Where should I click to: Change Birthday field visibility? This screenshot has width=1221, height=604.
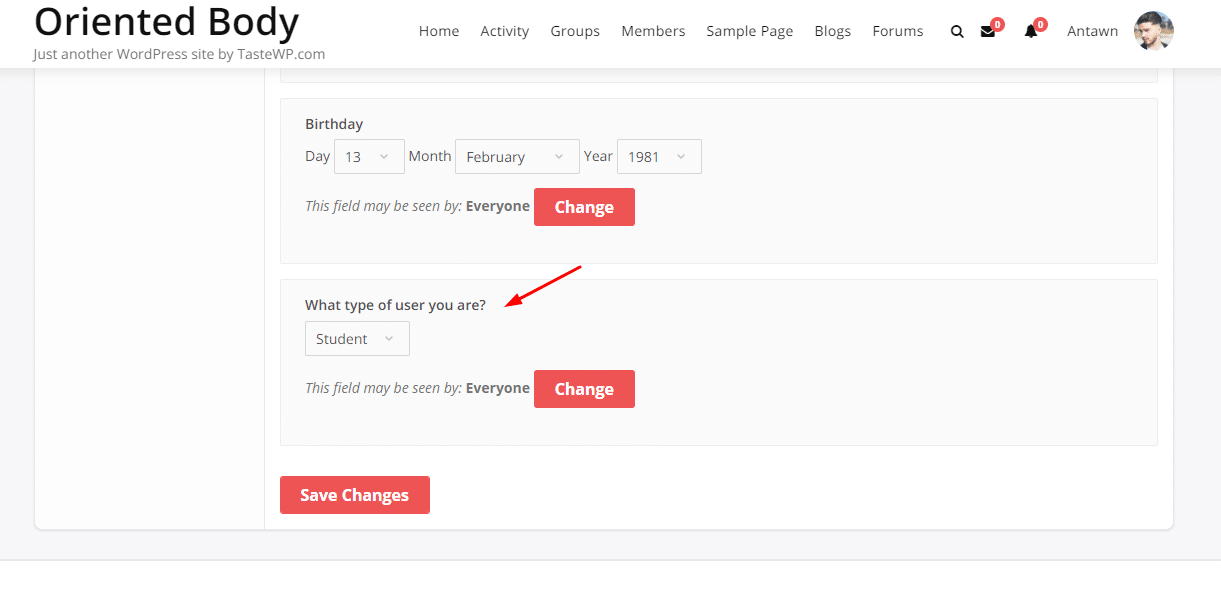pos(584,207)
